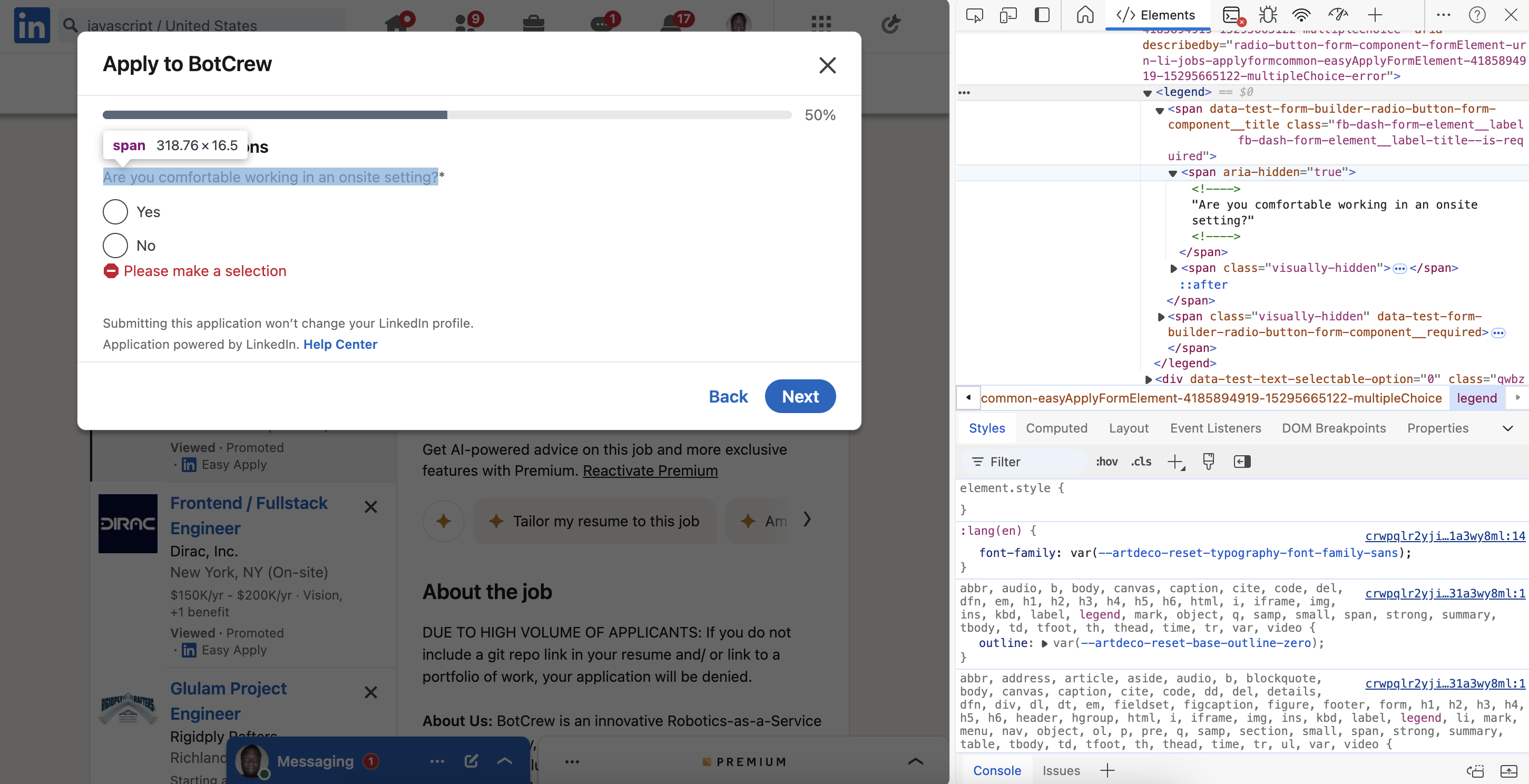Select the No radio button
This screenshot has width=1529, height=784.
(115, 246)
